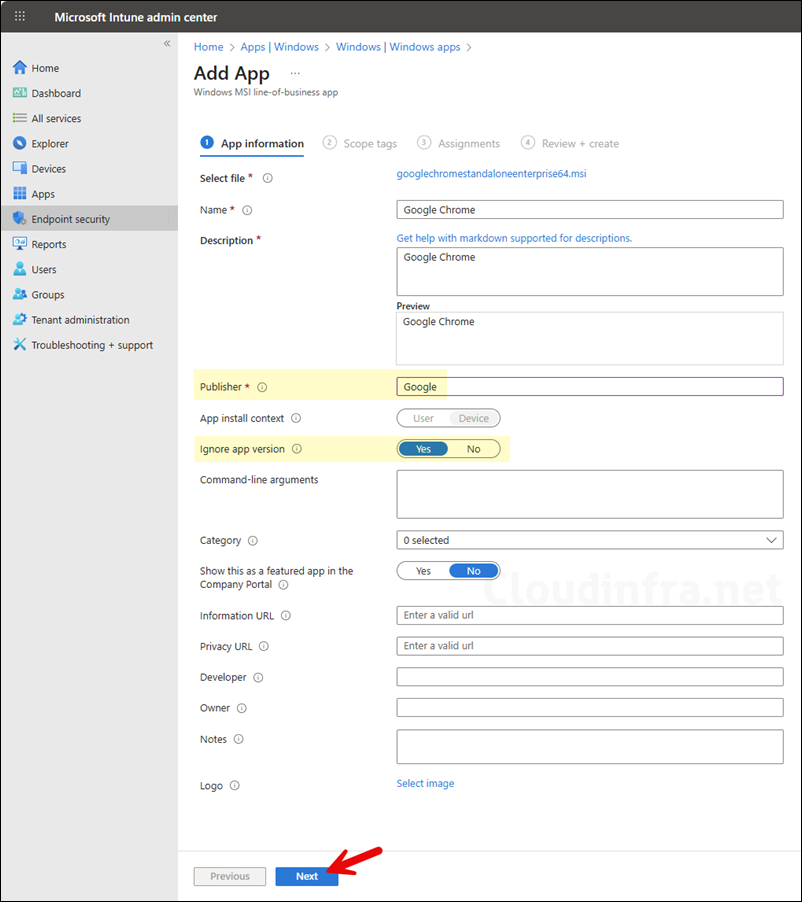Open the app launcher waffle icon
The width and height of the screenshot is (802, 902).
pyautogui.click(x=20, y=16)
